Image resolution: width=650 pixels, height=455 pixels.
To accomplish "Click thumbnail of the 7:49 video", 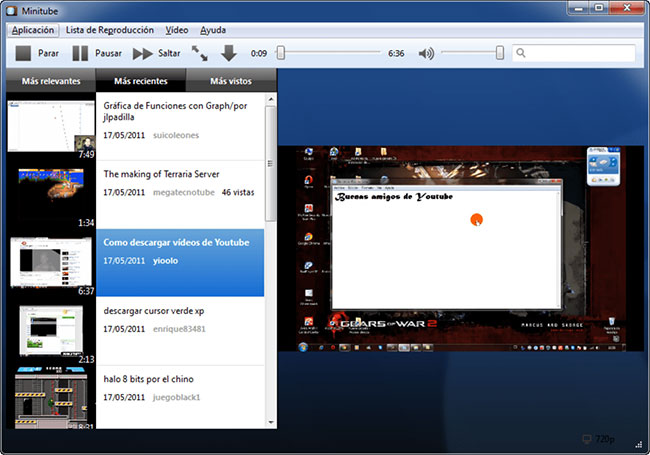I will pyautogui.click(x=51, y=126).
